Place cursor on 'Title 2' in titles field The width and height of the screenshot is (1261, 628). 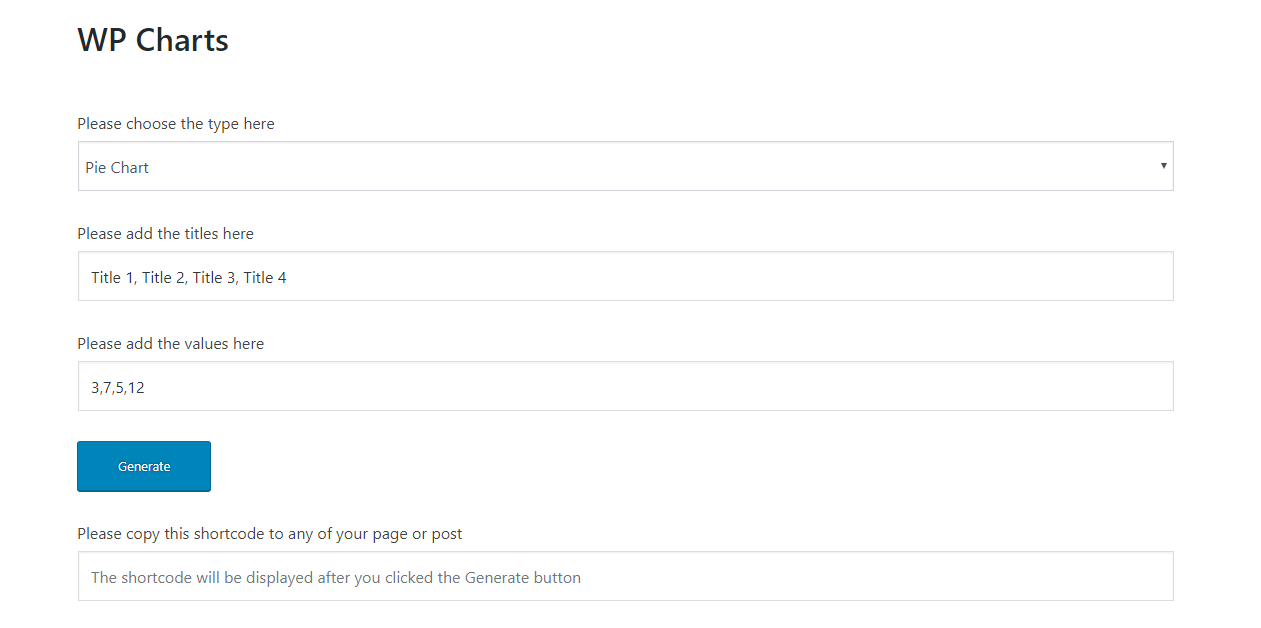(163, 278)
